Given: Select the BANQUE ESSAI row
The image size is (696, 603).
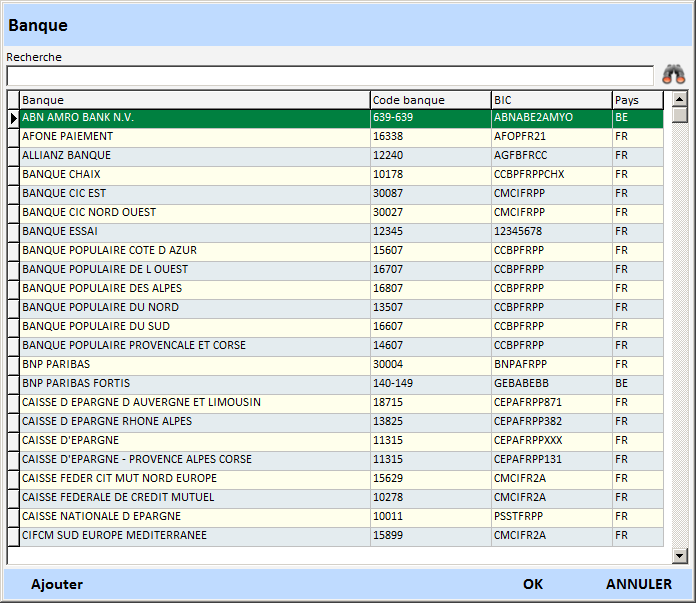Looking at the screenshot, I should pos(335,231).
